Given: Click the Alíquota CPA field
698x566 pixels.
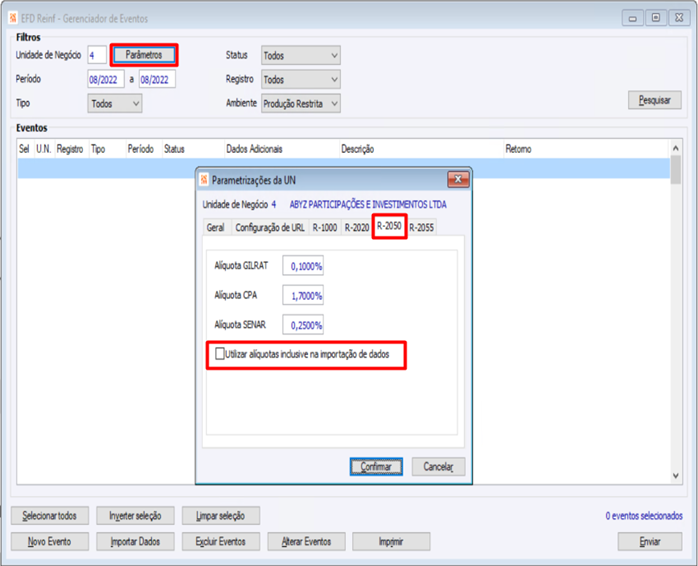Looking at the screenshot, I should click(x=303, y=295).
